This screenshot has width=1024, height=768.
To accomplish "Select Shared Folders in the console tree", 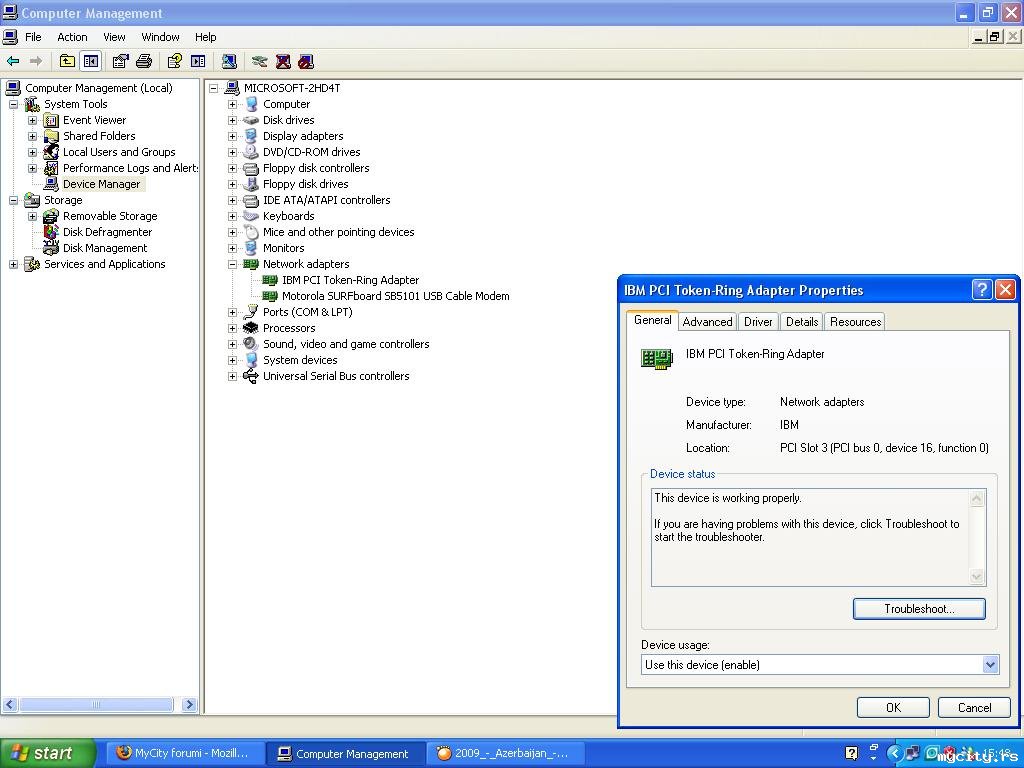I will (x=99, y=136).
